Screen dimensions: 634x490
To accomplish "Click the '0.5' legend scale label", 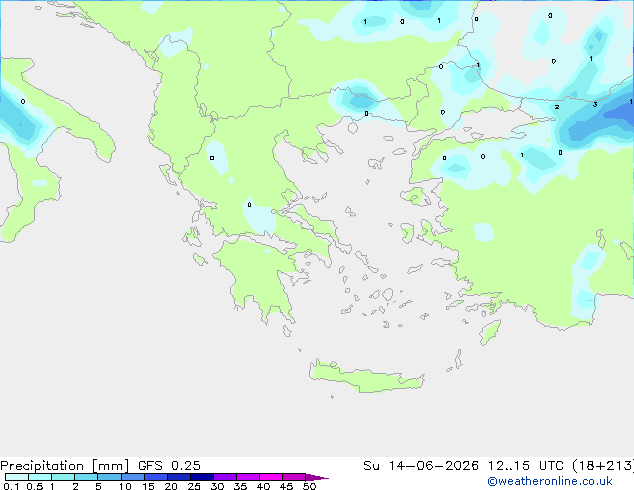I will (x=34, y=486).
